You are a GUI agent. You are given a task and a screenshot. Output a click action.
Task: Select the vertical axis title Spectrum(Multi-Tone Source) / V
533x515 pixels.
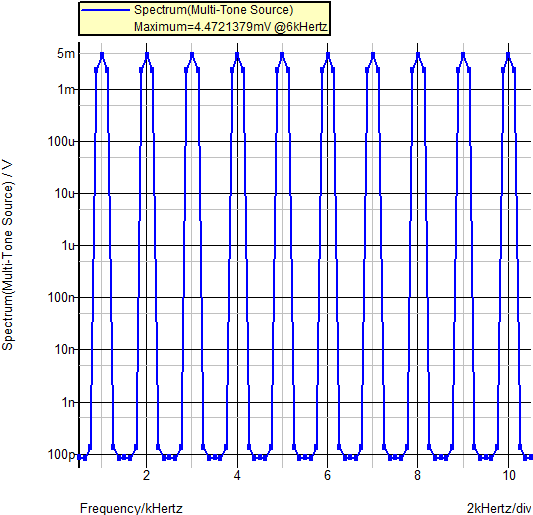[7, 255]
